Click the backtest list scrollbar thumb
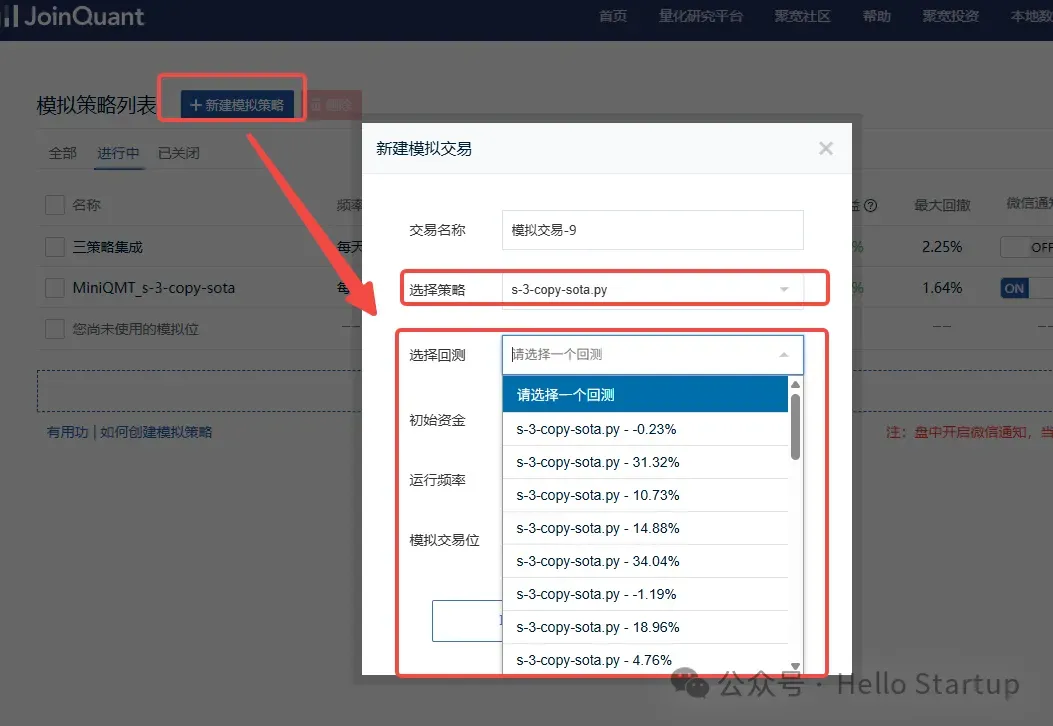This screenshot has height=726, width=1053. pos(795,425)
